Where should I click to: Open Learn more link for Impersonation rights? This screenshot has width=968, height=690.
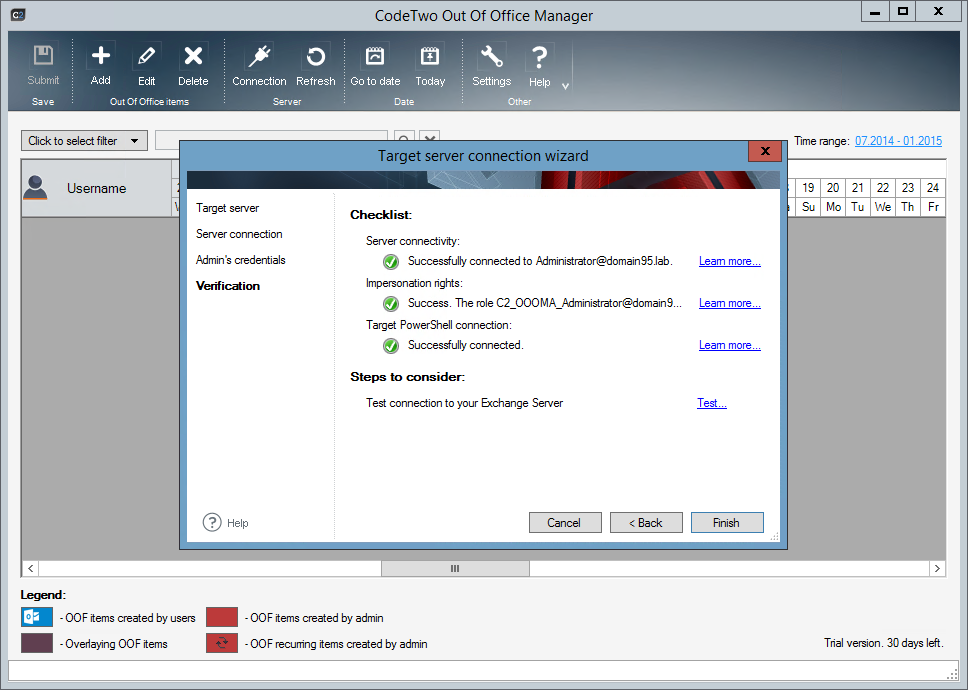point(730,303)
